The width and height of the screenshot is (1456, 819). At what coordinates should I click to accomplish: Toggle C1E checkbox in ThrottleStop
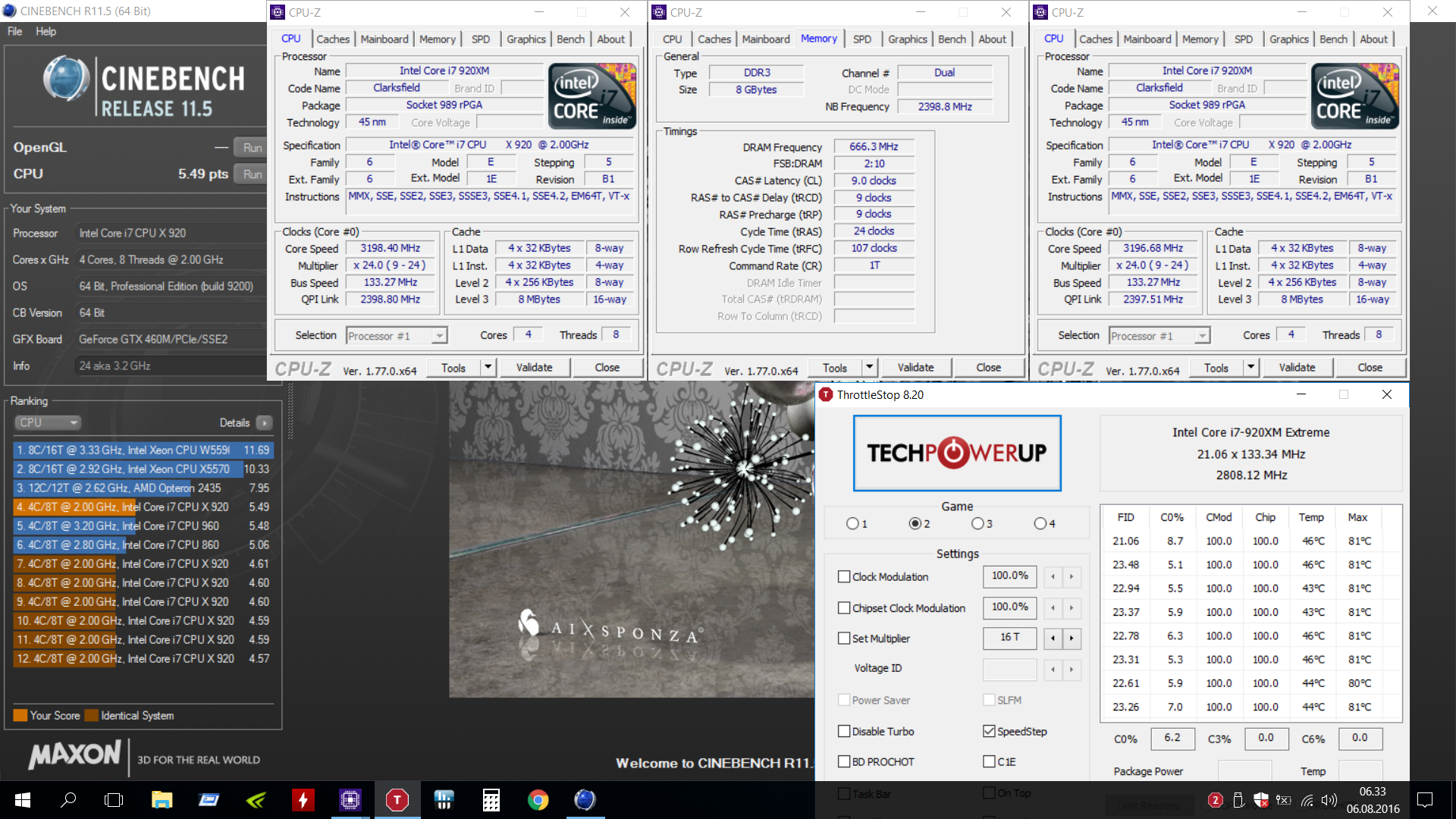click(989, 761)
